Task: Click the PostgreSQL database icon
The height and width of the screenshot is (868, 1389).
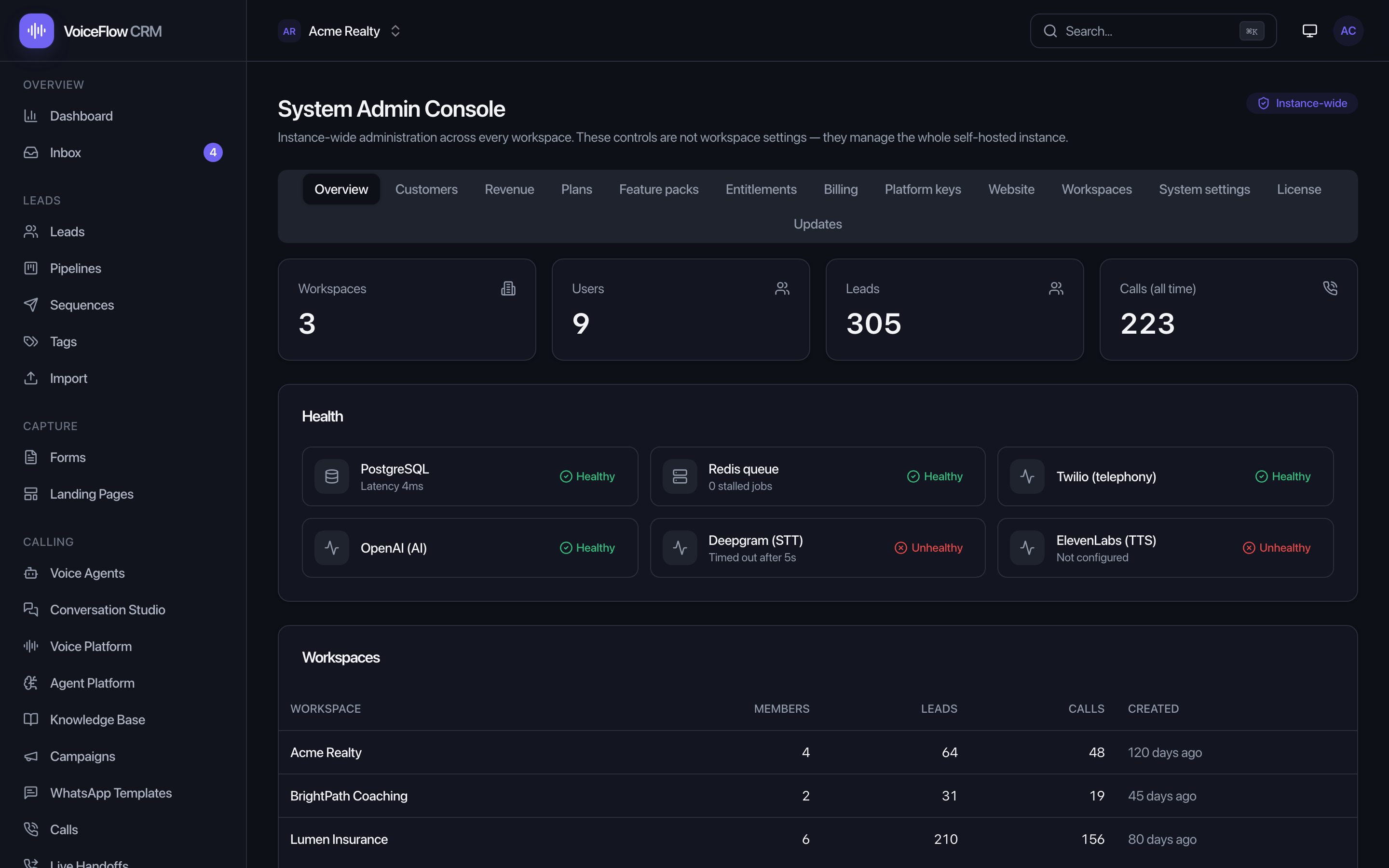Action: [x=332, y=476]
